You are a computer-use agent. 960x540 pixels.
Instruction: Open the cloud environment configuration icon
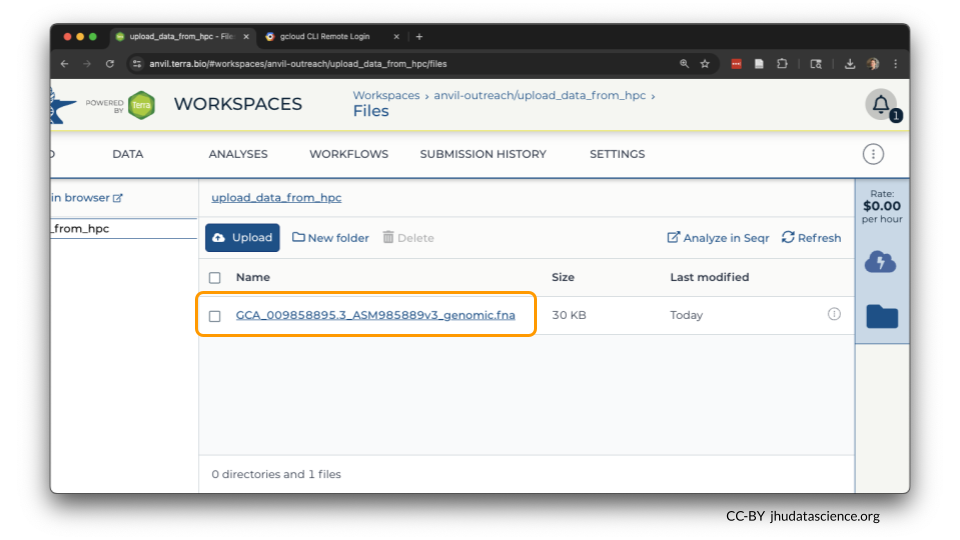point(880,262)
